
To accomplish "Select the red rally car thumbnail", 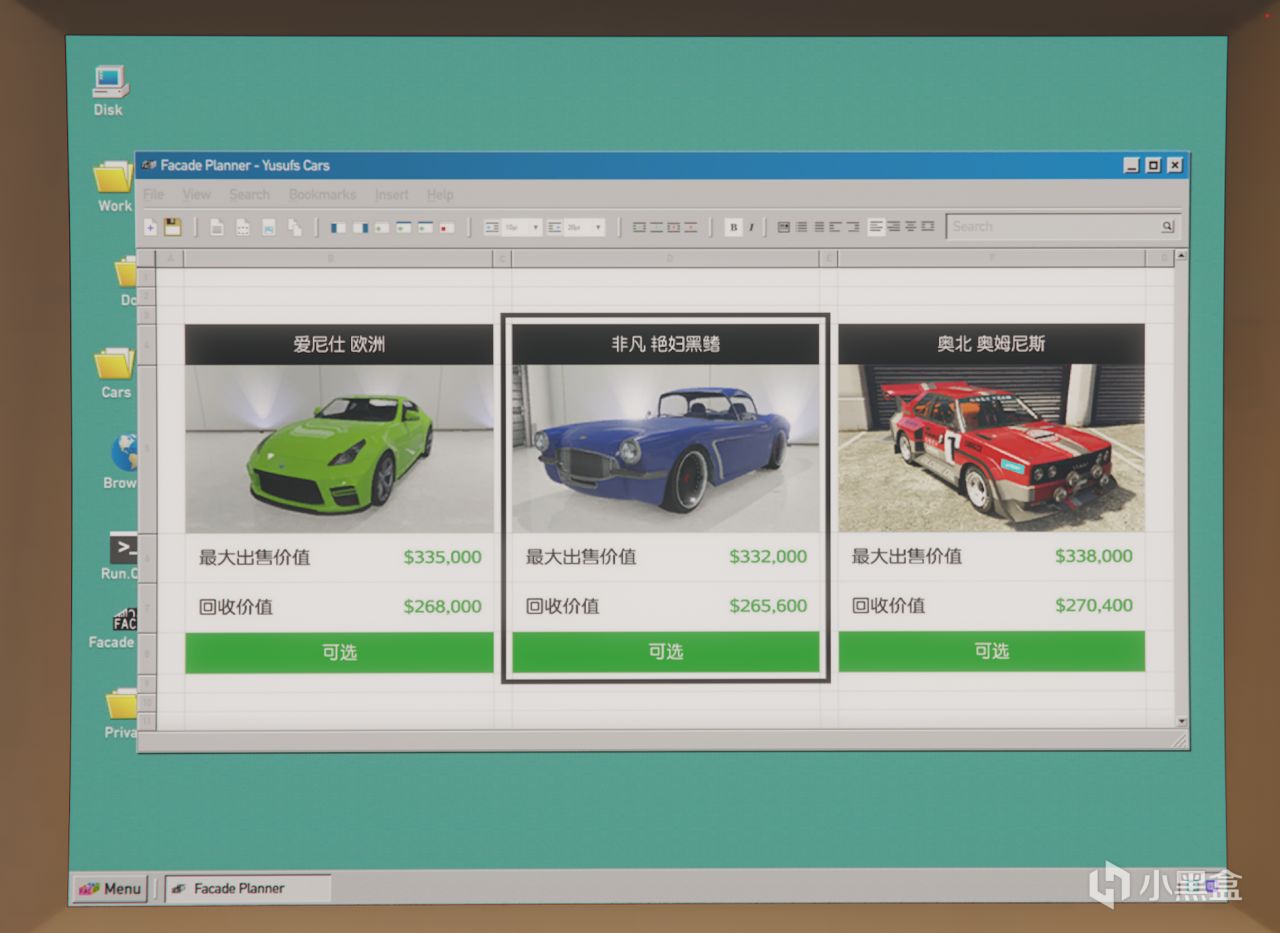I will pos(992,447).
